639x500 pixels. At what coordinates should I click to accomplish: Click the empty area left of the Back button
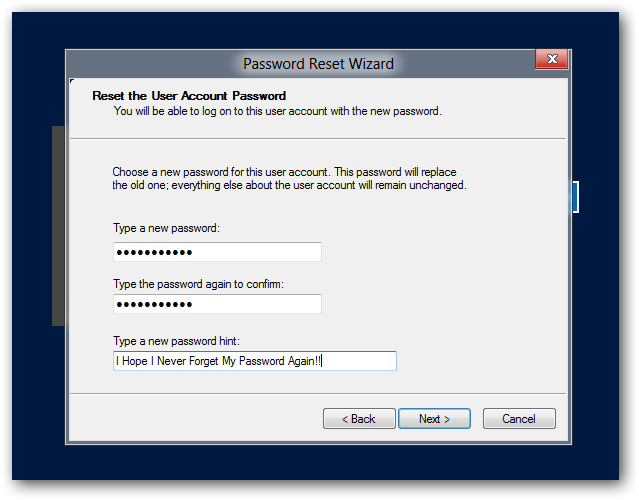[200, 419]
